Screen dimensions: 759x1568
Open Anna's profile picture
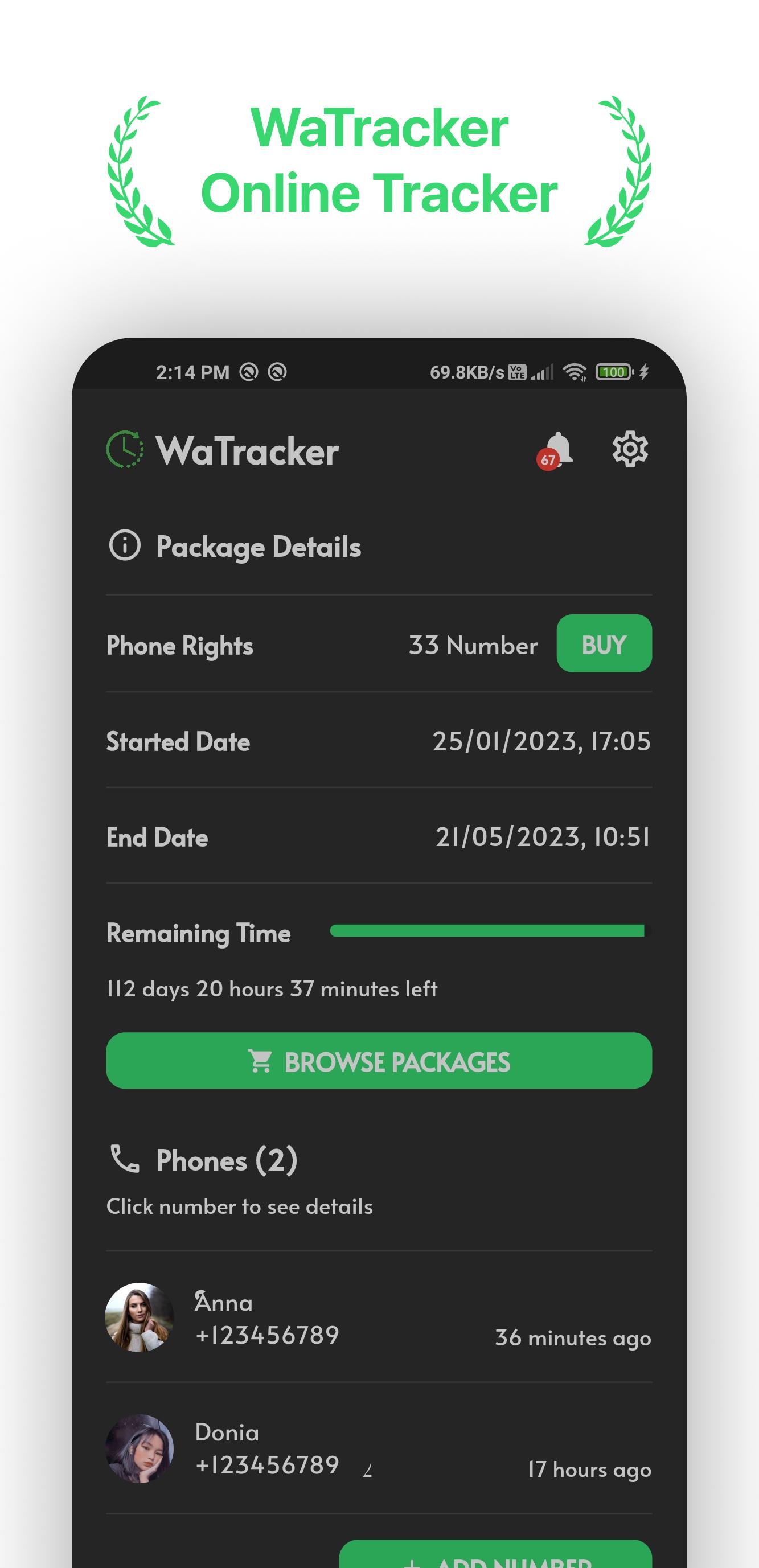click(140, 1317)
